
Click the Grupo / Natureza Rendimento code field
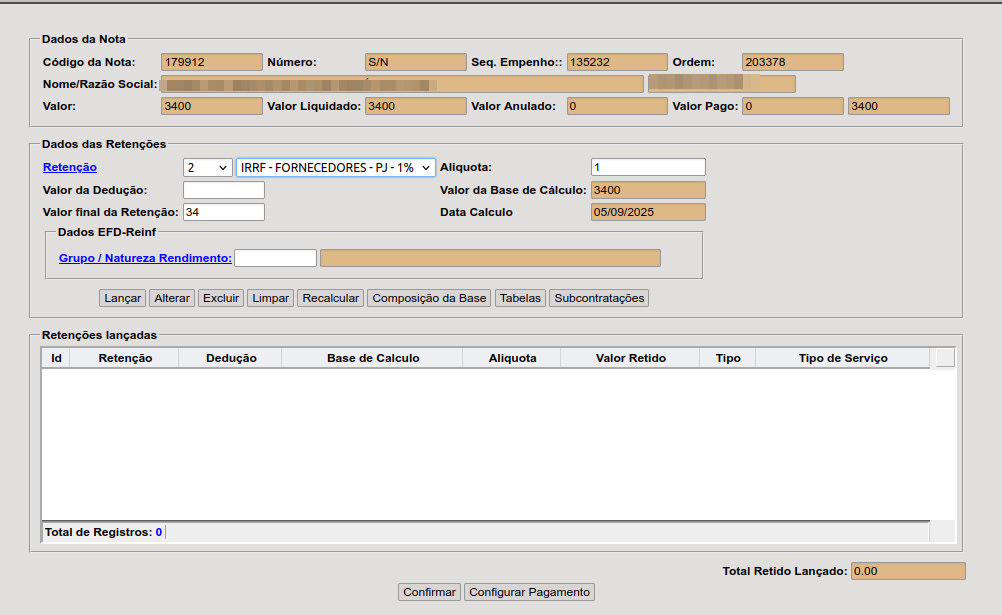click(275, 258)
